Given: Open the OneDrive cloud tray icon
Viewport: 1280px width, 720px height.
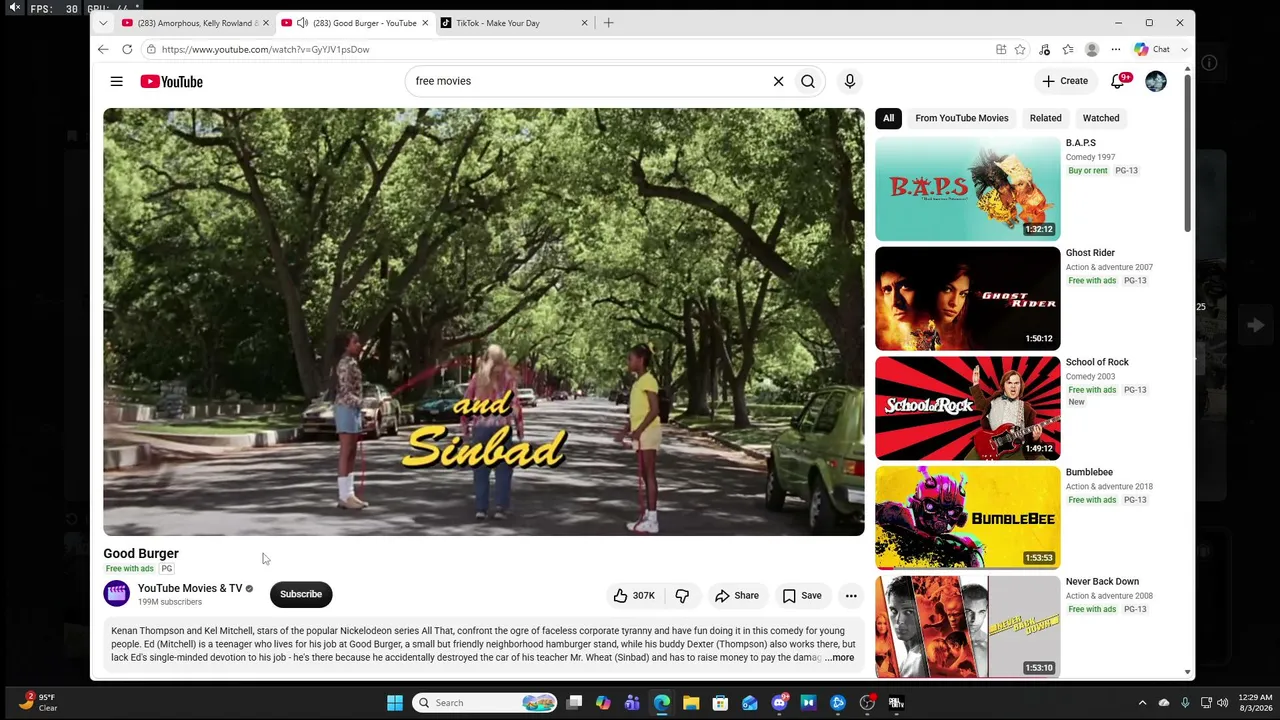Looking at the screenshot, I should pyautogui.click(x=1164, y=703).
